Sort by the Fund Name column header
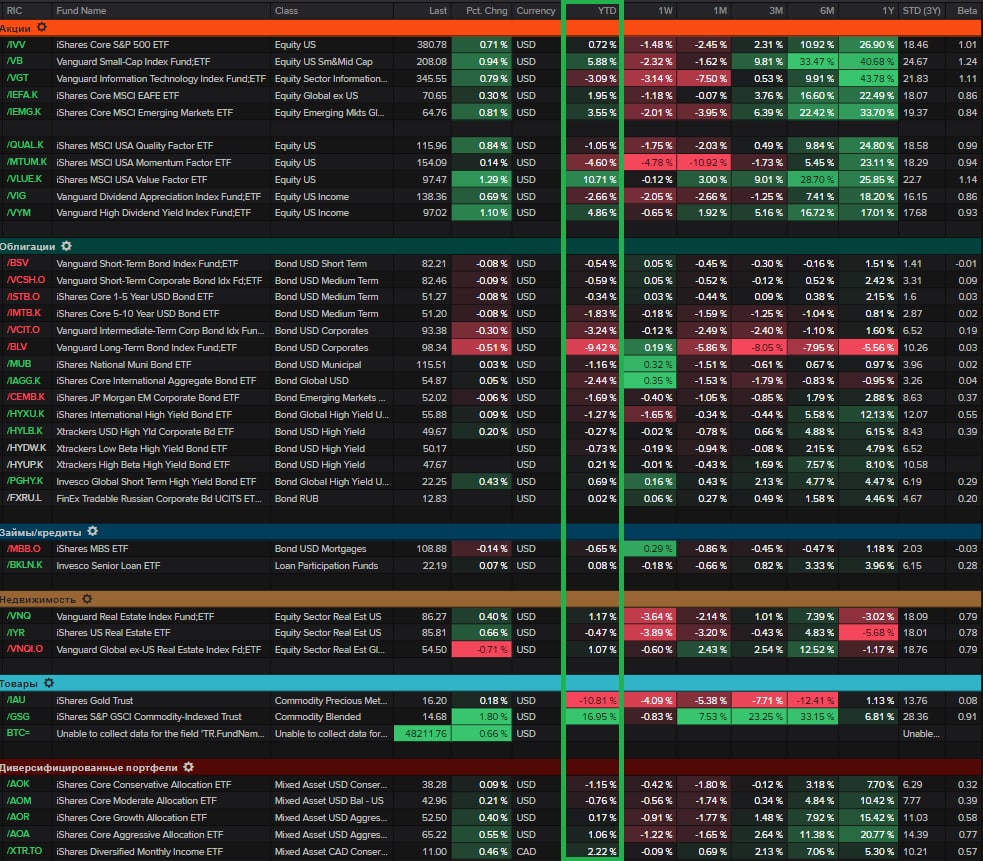 [81, 11]
